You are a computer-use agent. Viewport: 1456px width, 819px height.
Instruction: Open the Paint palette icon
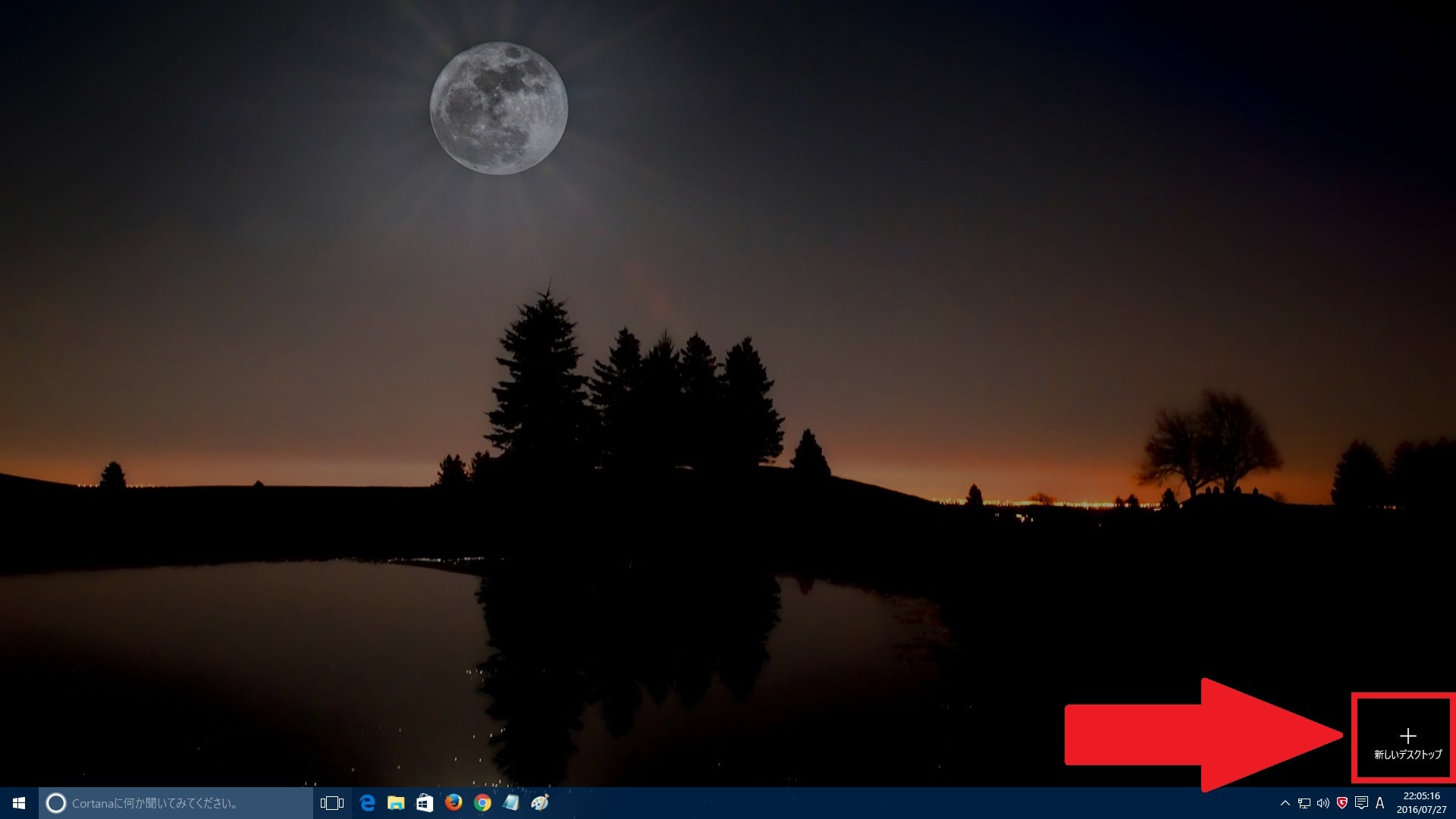(540, 802)
